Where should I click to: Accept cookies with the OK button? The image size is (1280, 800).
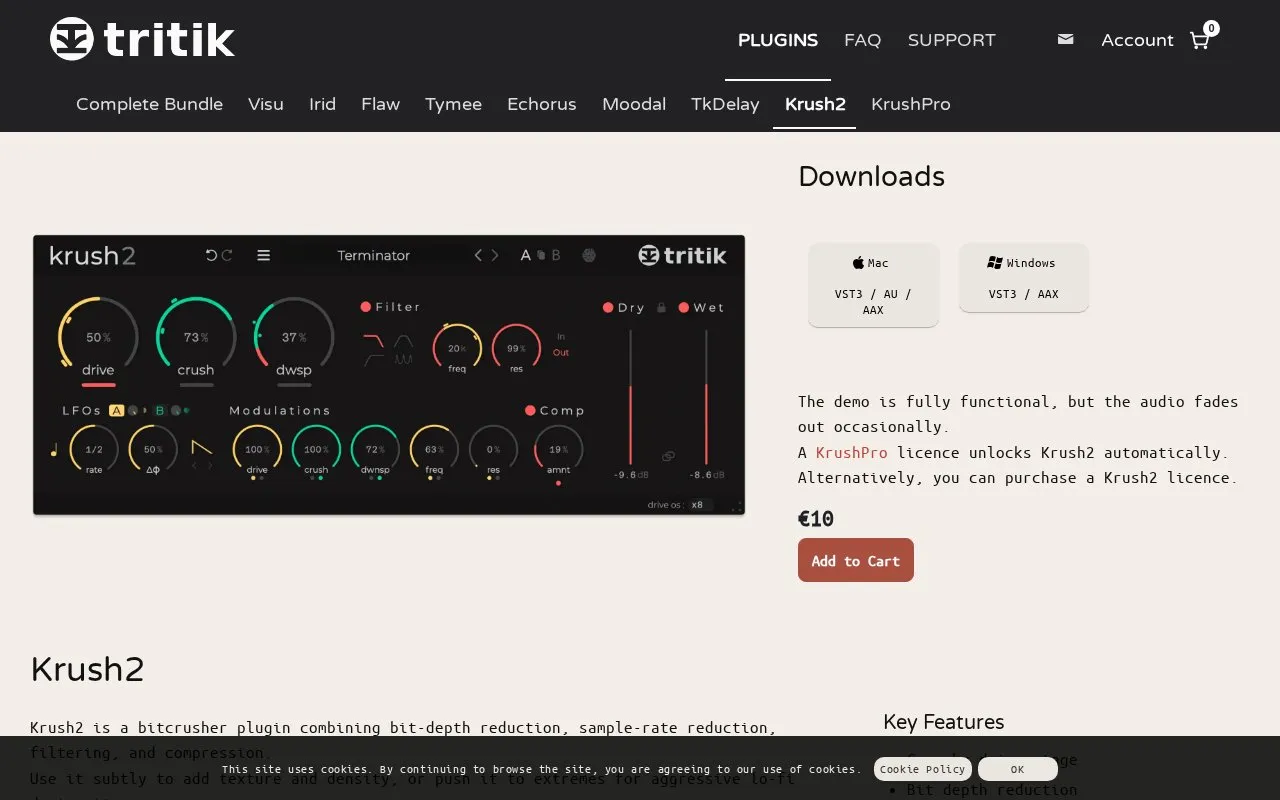(x=1017, y=769)
